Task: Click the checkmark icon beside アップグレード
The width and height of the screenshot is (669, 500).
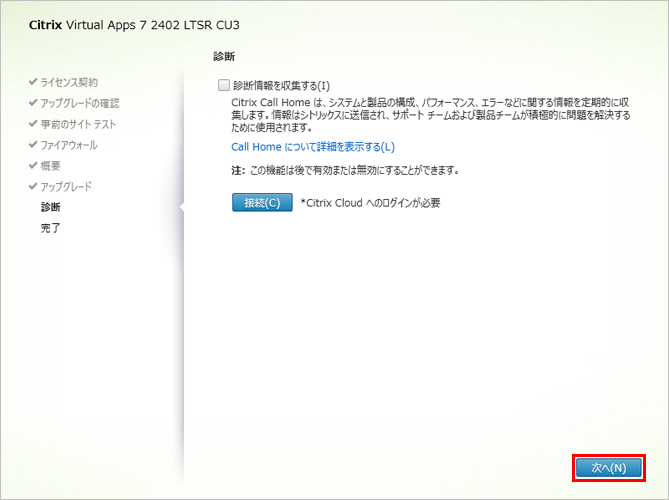Action: pos(33,187)
